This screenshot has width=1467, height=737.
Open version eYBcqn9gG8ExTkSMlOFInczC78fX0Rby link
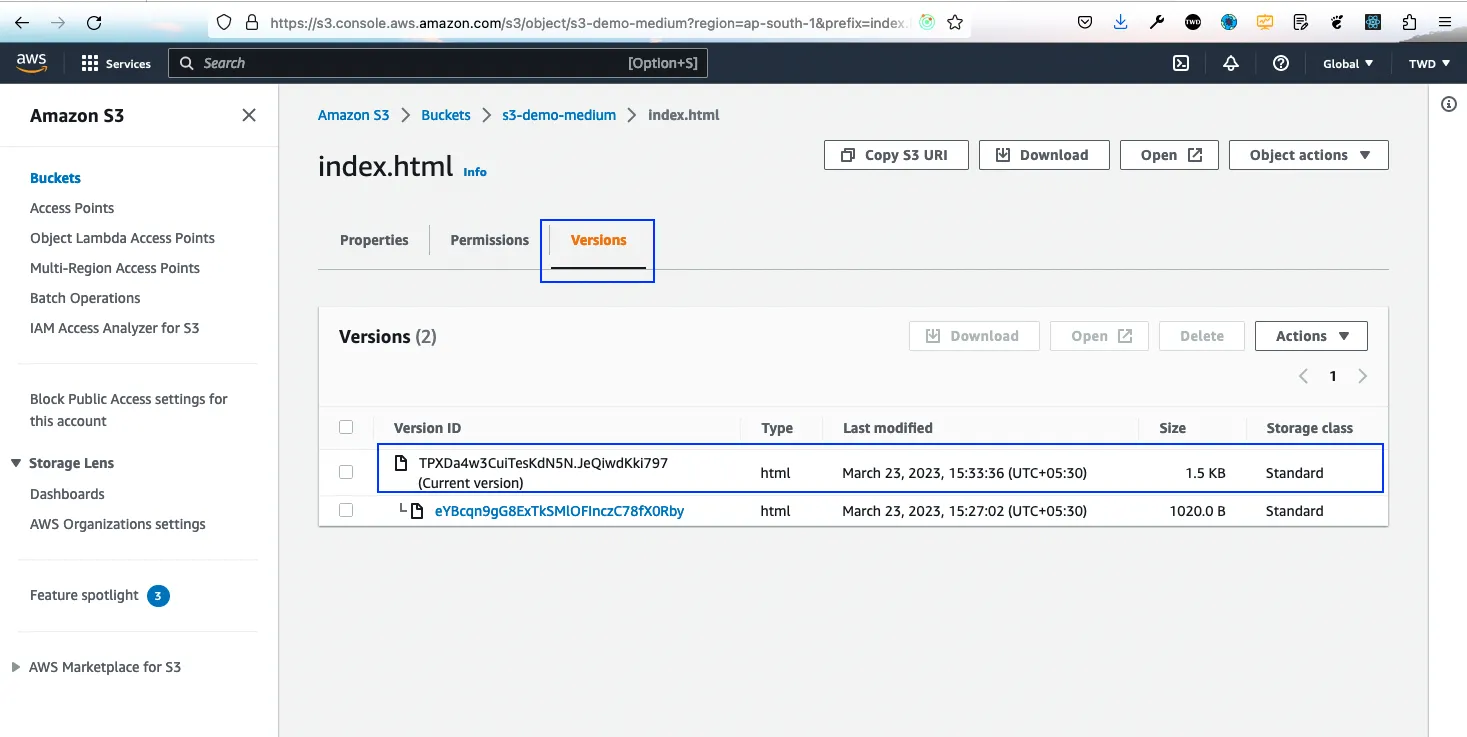click(x=559, y=510)
